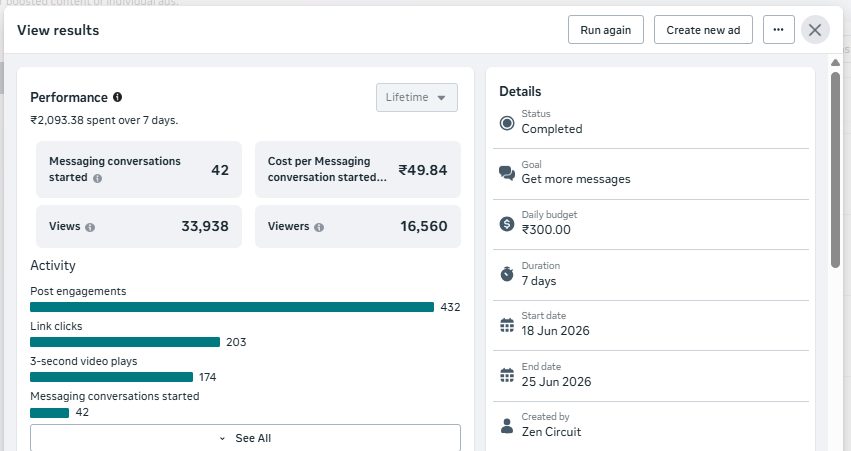Screen dimensions: 851x451
Task: Click the 33,938 Views value
Action: tap(205, 226)
